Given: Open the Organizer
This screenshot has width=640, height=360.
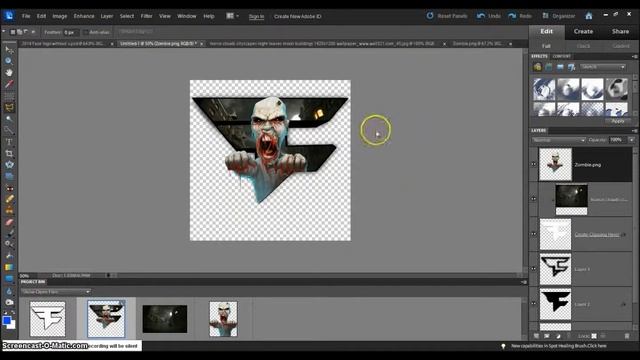Looking at the screenshot, I should tap(558, 16).
